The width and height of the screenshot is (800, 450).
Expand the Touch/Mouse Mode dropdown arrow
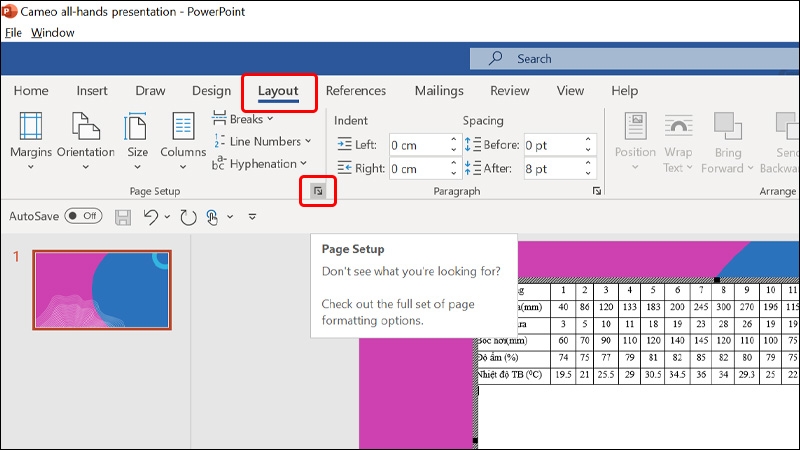230,217
